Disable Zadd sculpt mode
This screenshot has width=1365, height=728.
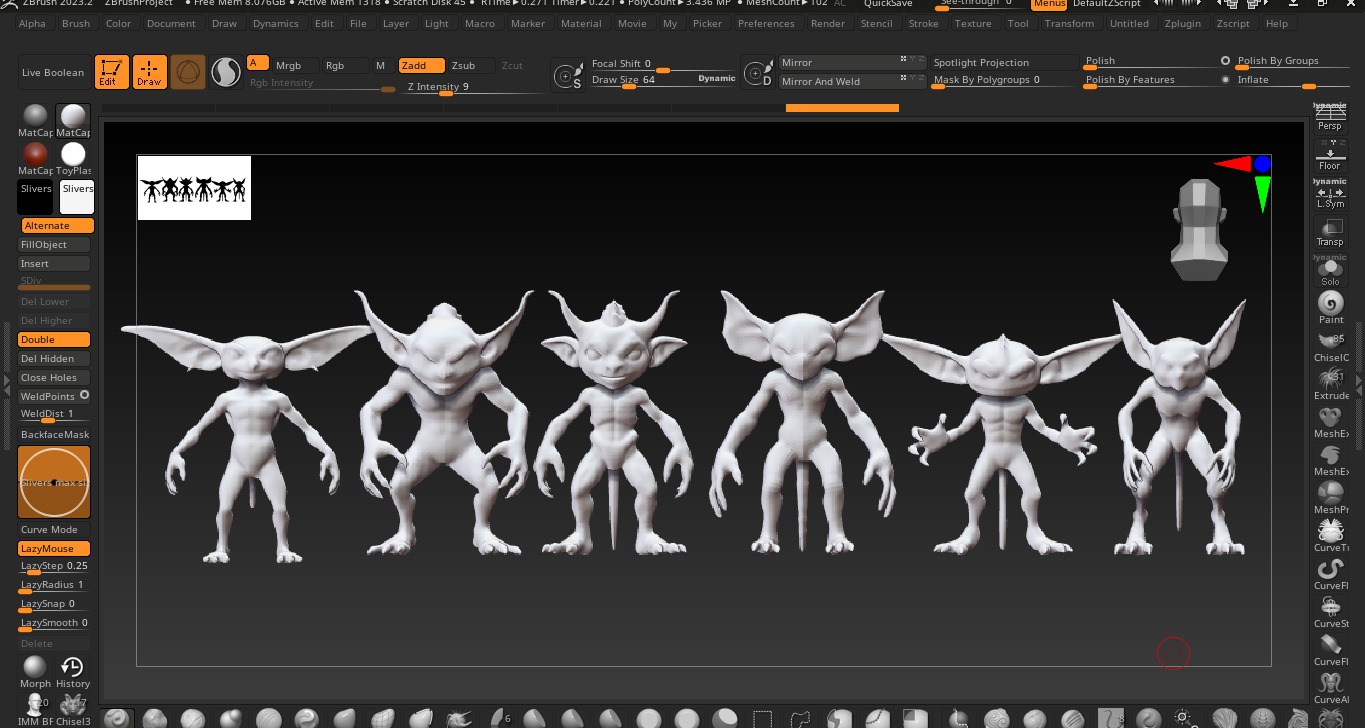tap(421, 66)
